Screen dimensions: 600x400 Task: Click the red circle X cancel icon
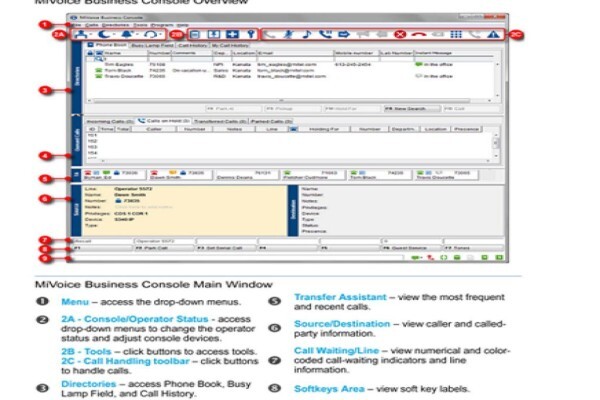400,34
